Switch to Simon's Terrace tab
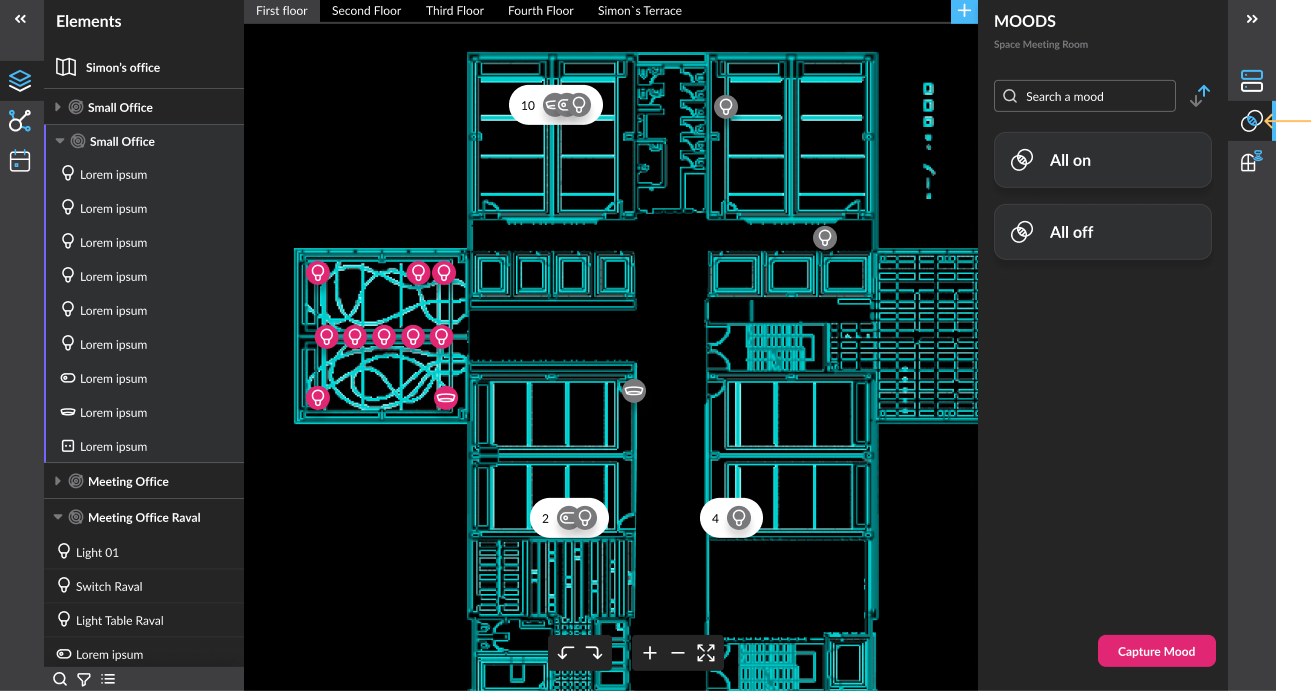 tap(640, 11)
